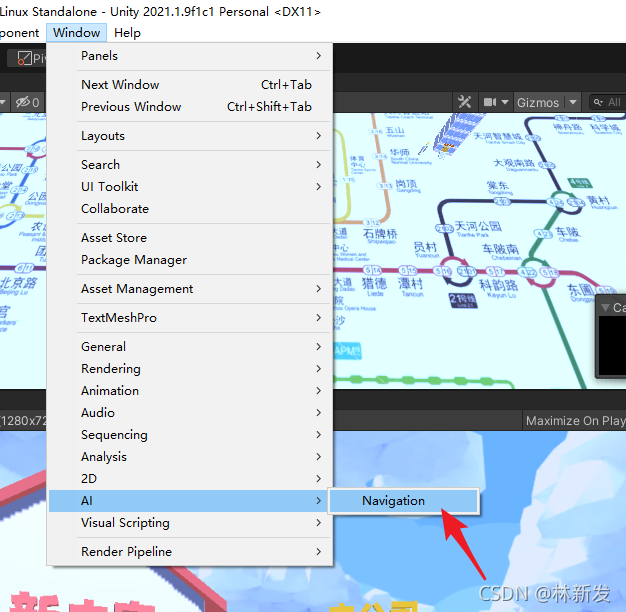Open the Help menu
The width and height of the screenshot is (626, 612).
127,33
